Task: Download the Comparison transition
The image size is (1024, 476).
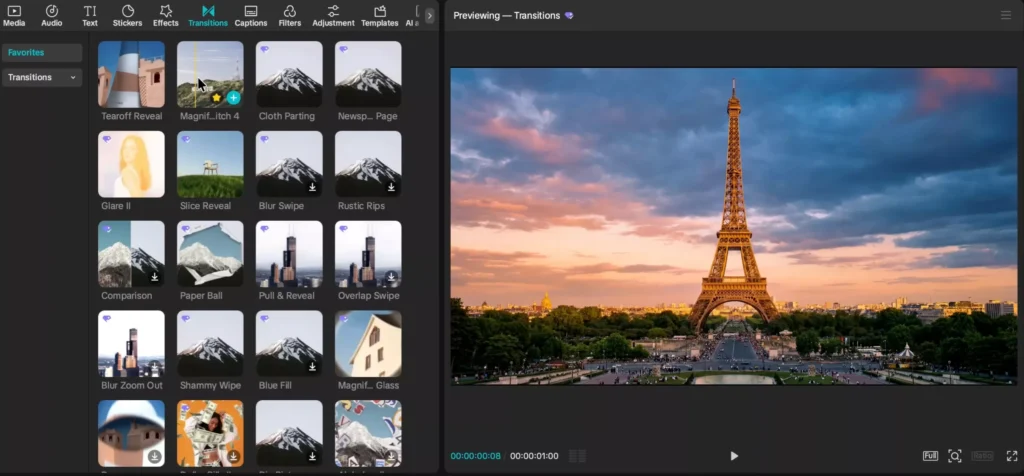Action: pyautogui.click(x=155, y=277)
